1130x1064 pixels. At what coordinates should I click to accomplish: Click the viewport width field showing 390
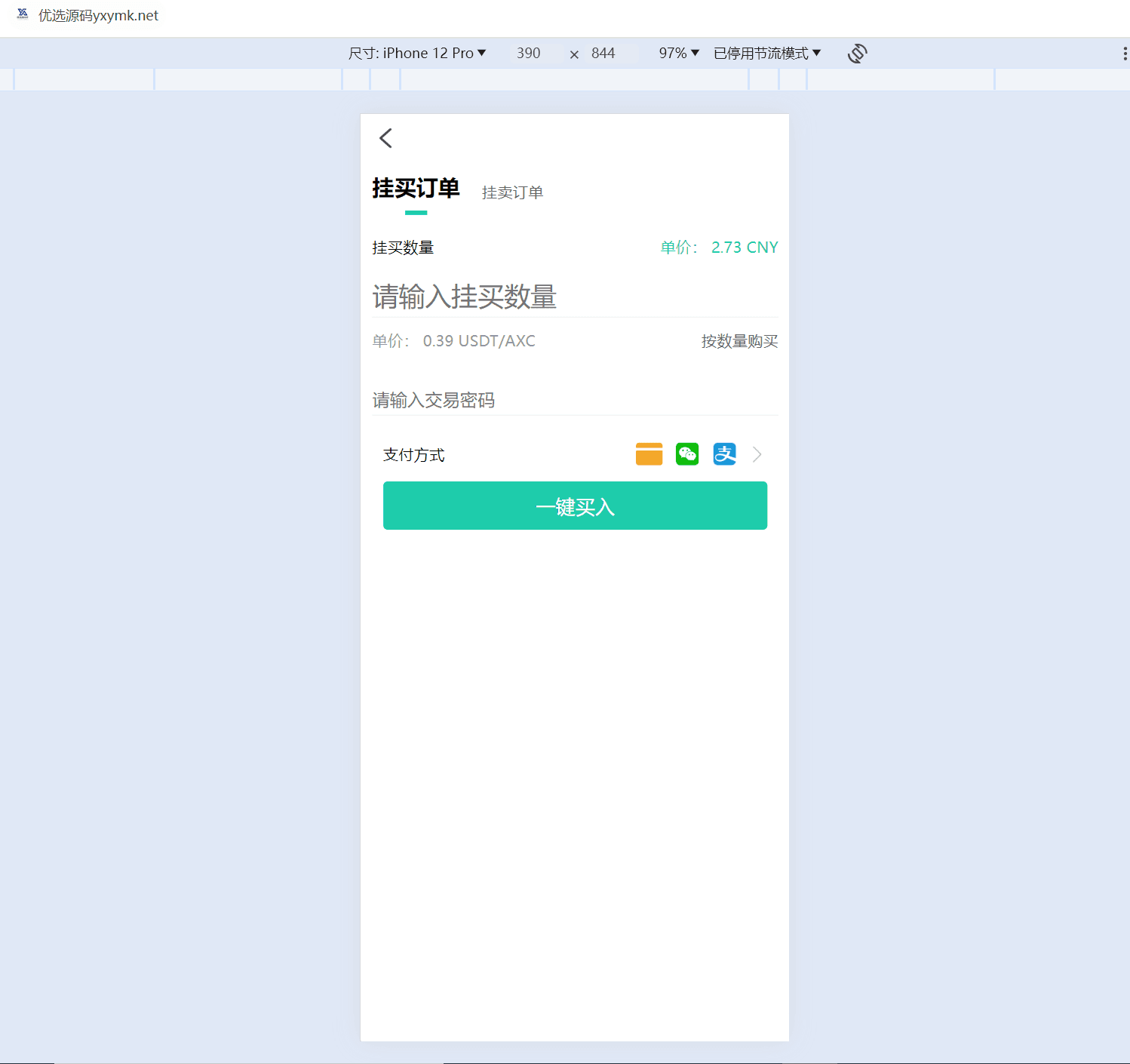pyautogui.click(x=529, y=54)
